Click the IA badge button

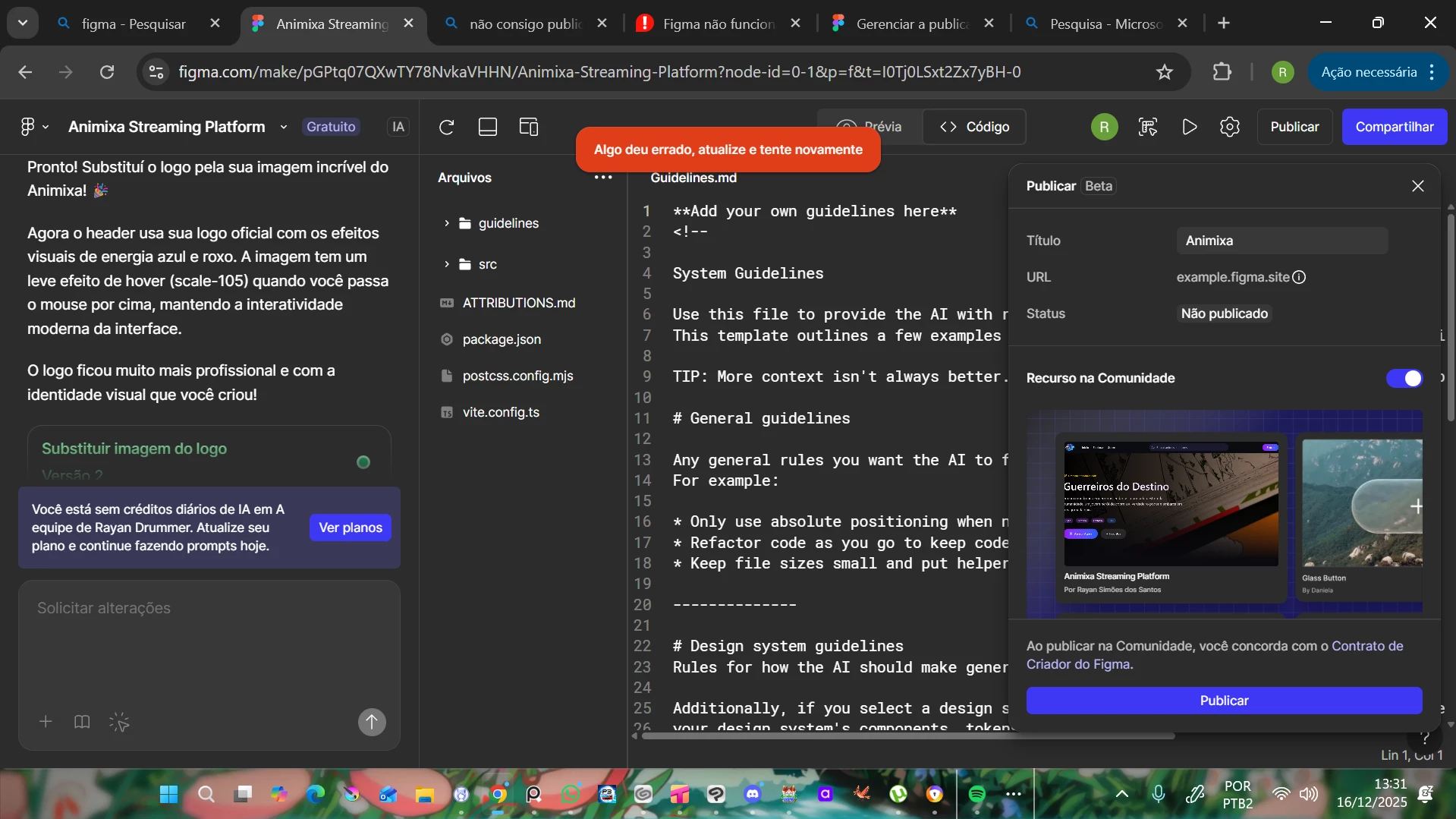[x=398, y=127]
